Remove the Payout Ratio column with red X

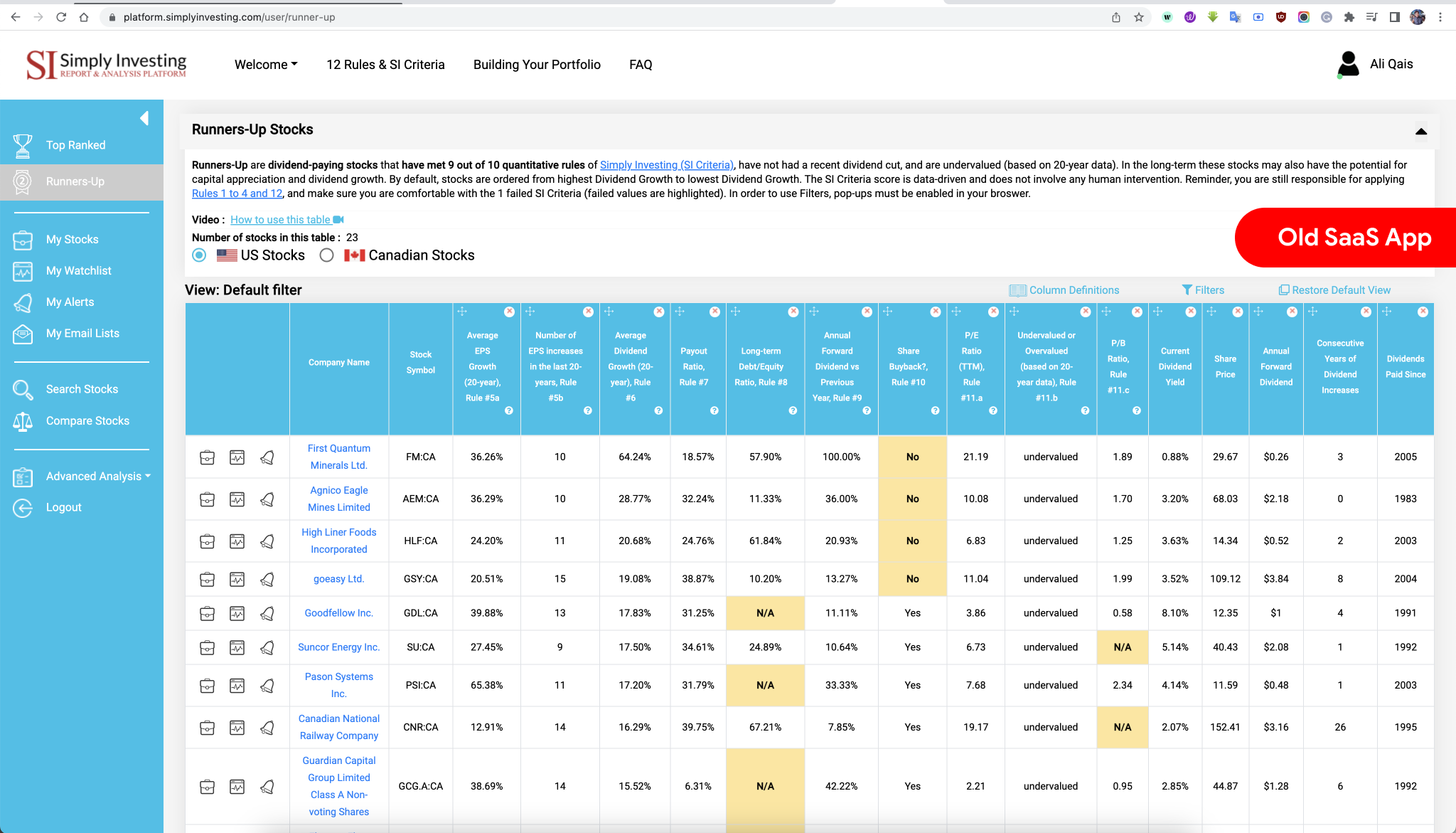click(x=714, y=312)
